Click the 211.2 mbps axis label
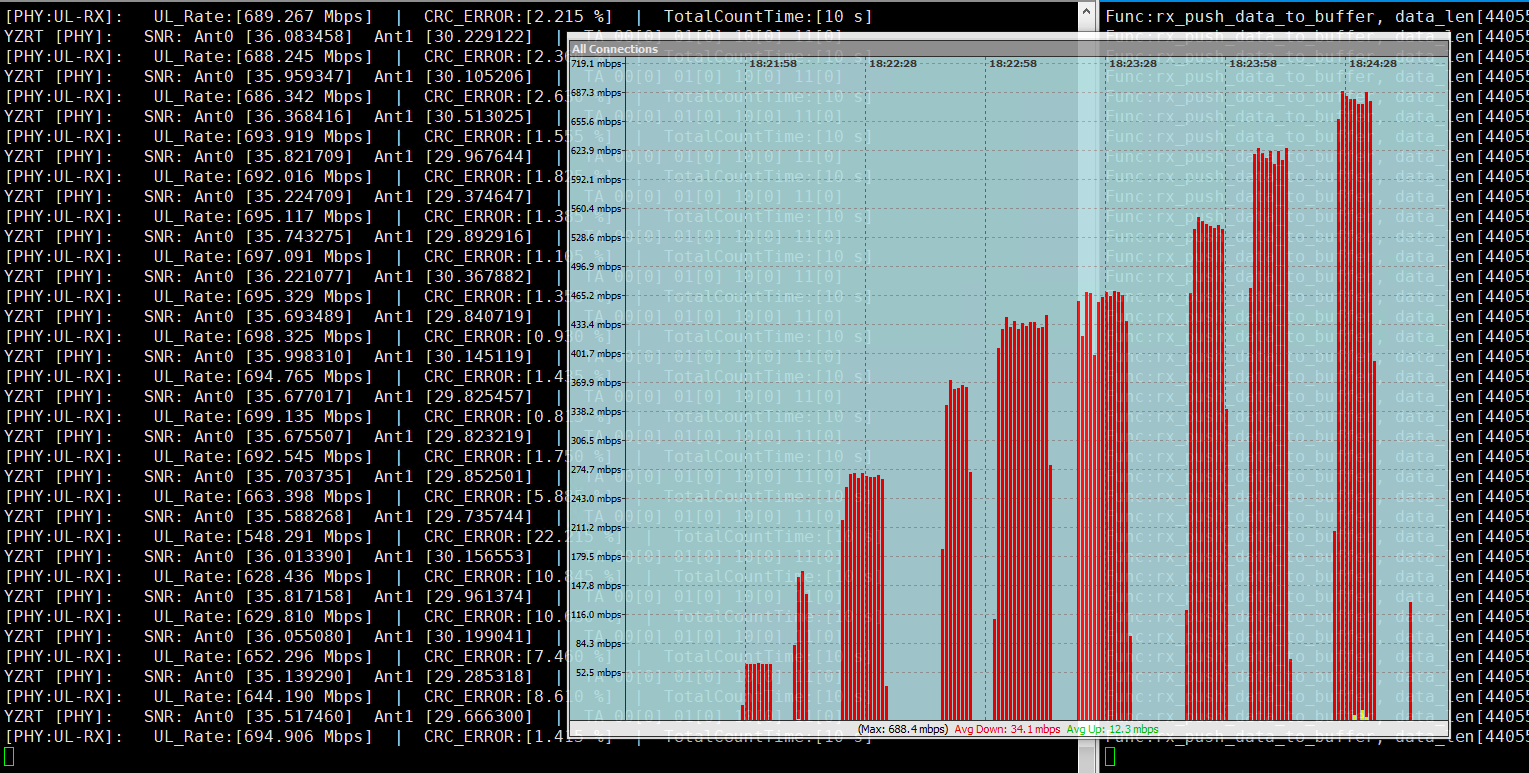The height and width of the screenshot is (773, 1529). tap(596, 527)
